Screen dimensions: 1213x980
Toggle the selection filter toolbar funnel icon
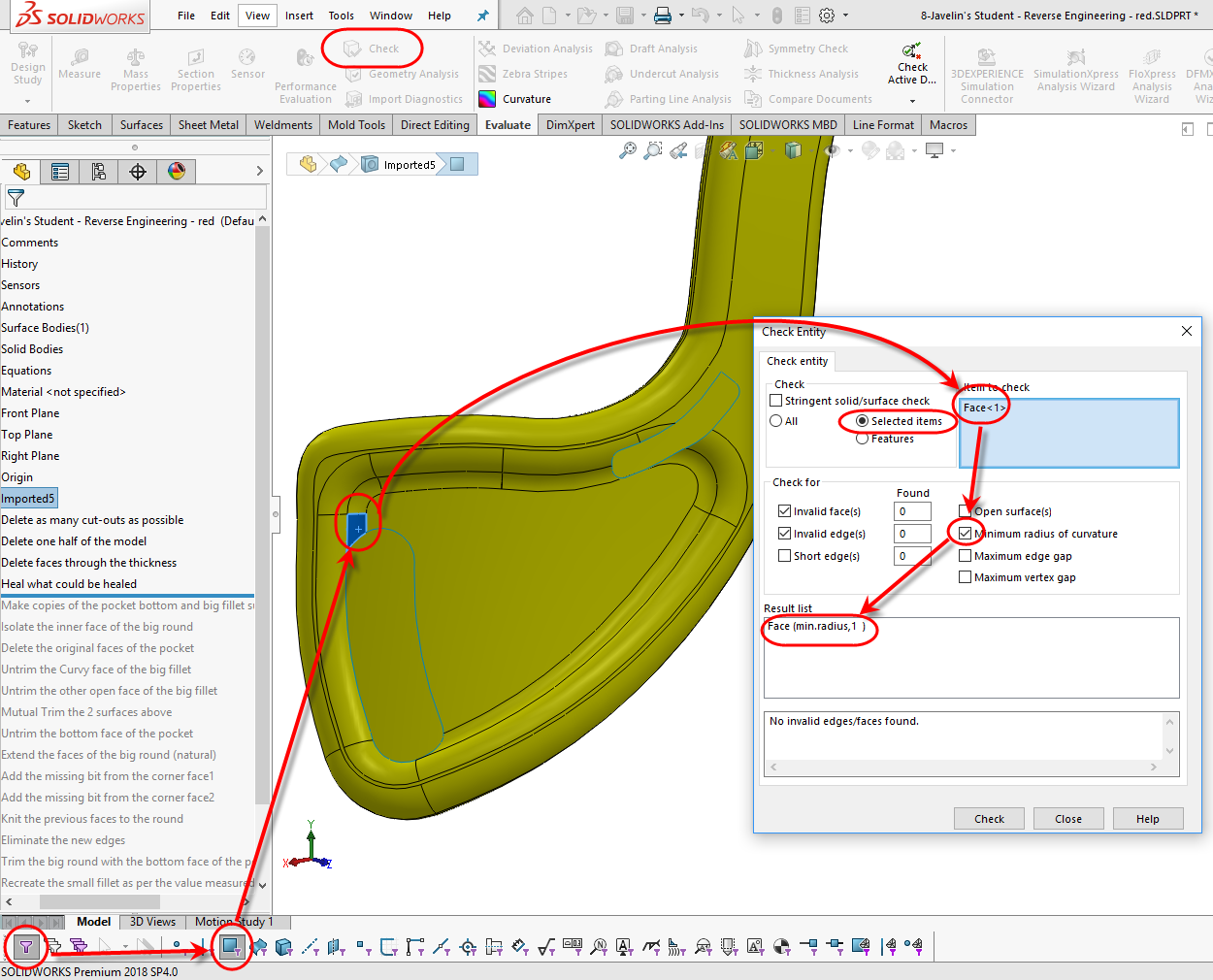(x=26, y=946)
